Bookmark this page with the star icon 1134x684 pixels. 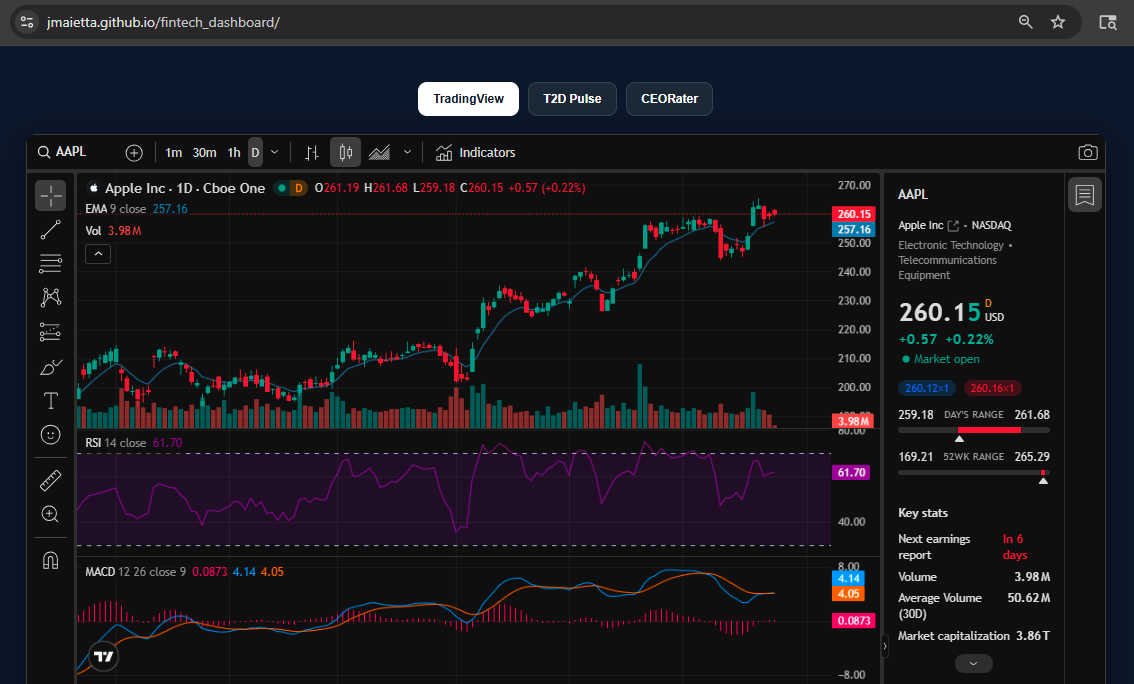click(1058, 22)
